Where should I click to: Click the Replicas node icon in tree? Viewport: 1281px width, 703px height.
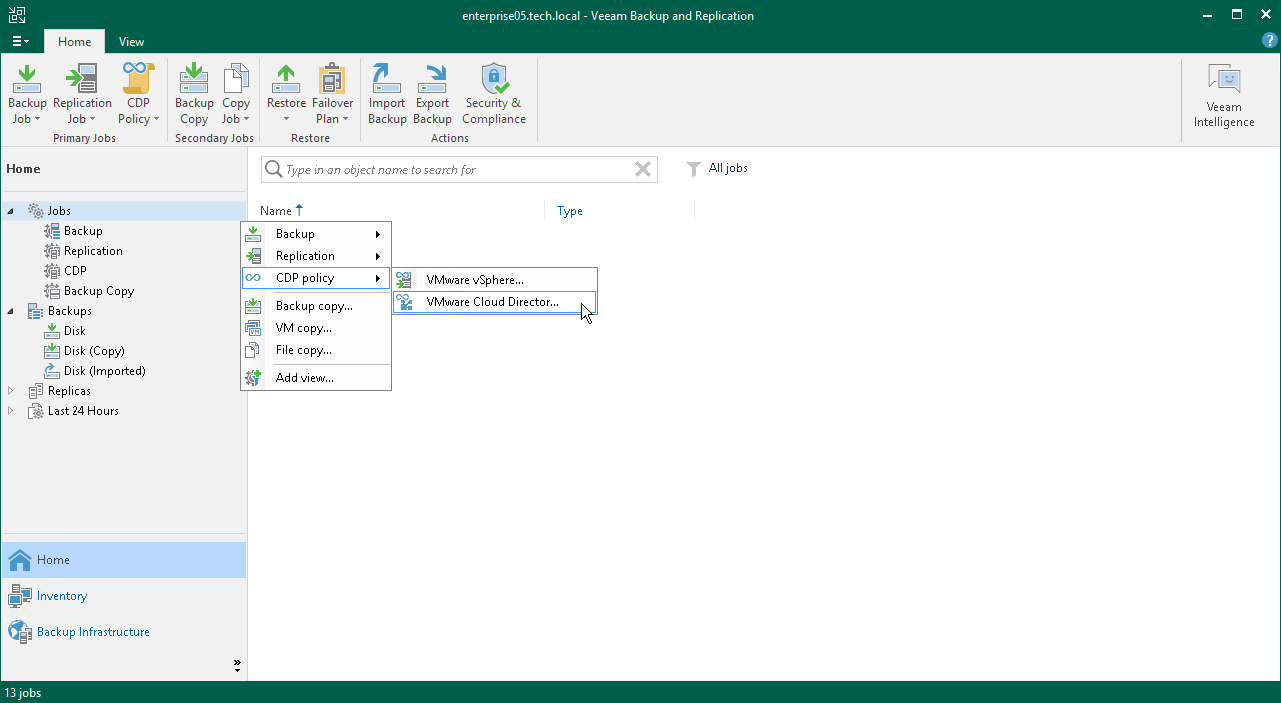(36, 391)
